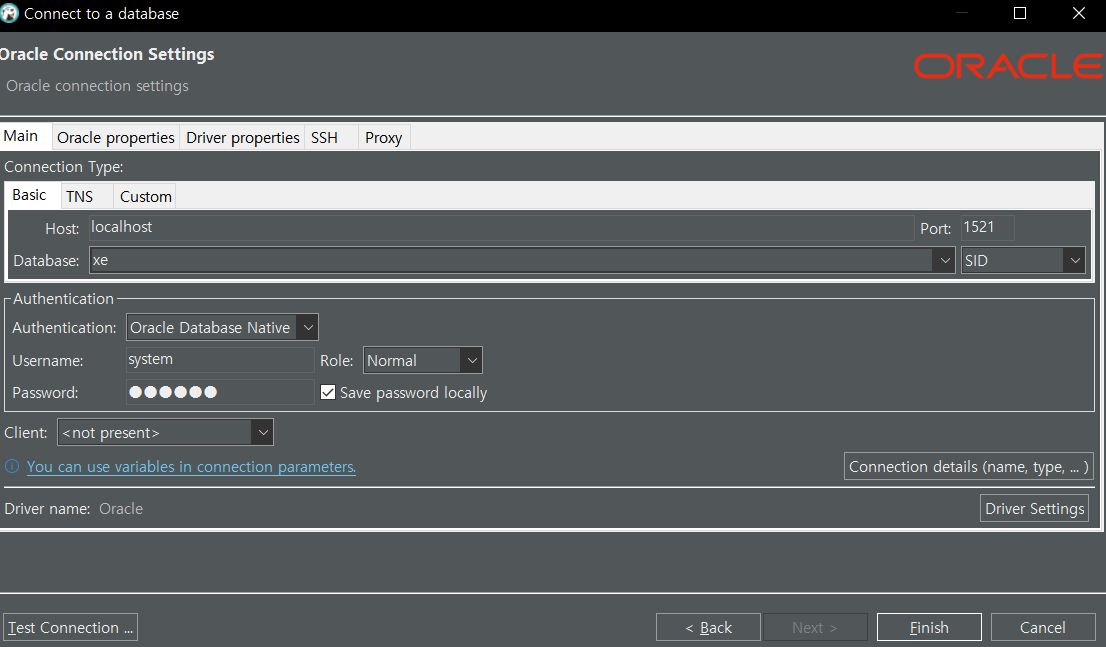Click the Port field showing 1521
This screenshot has height=647, width=1106.
(988, 227)
